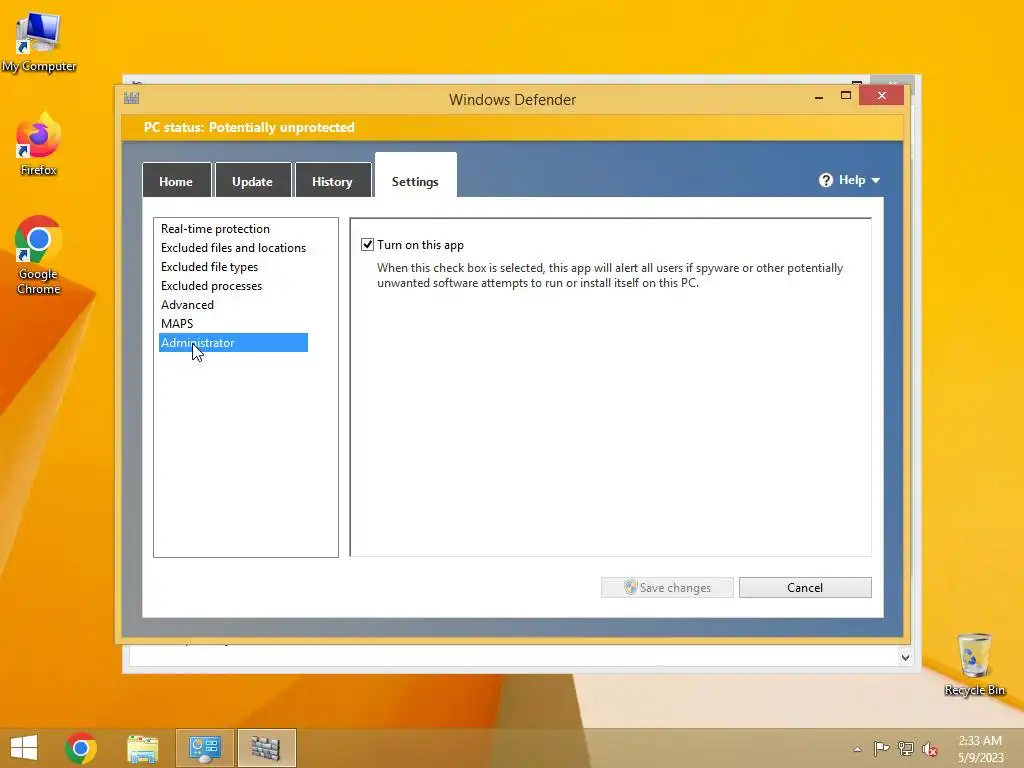Open Chrome from the taskbar
Viewport: 1024px width, 768px height.
point(81,748)
